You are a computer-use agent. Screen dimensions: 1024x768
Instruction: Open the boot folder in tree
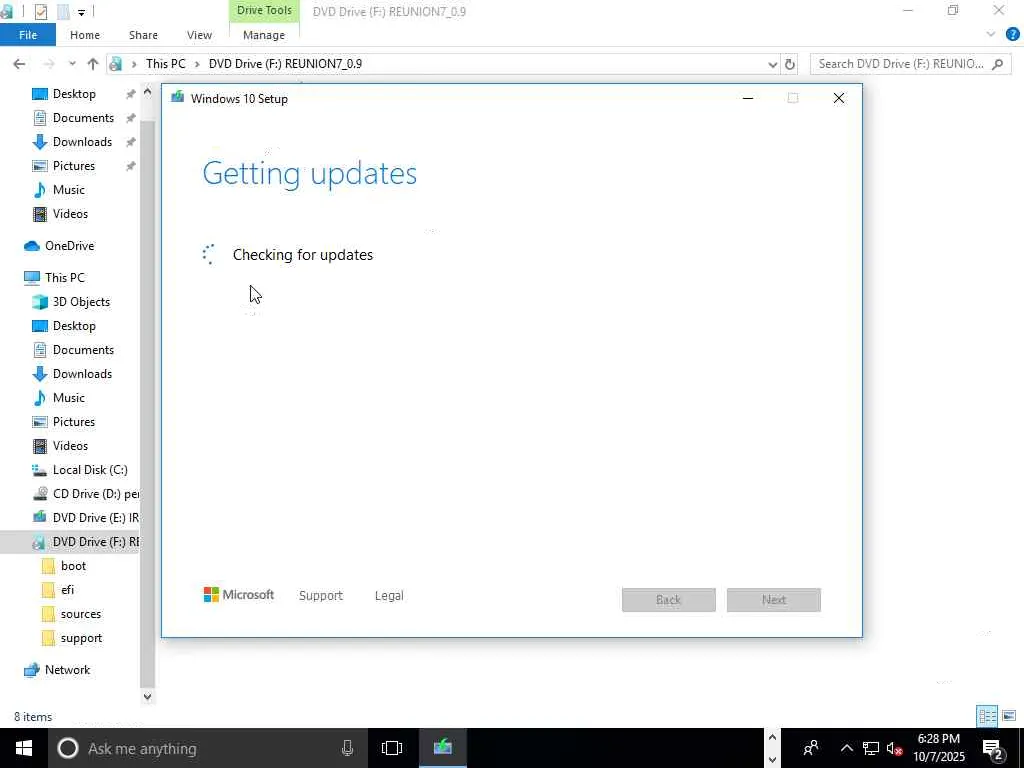coord(73,566)
